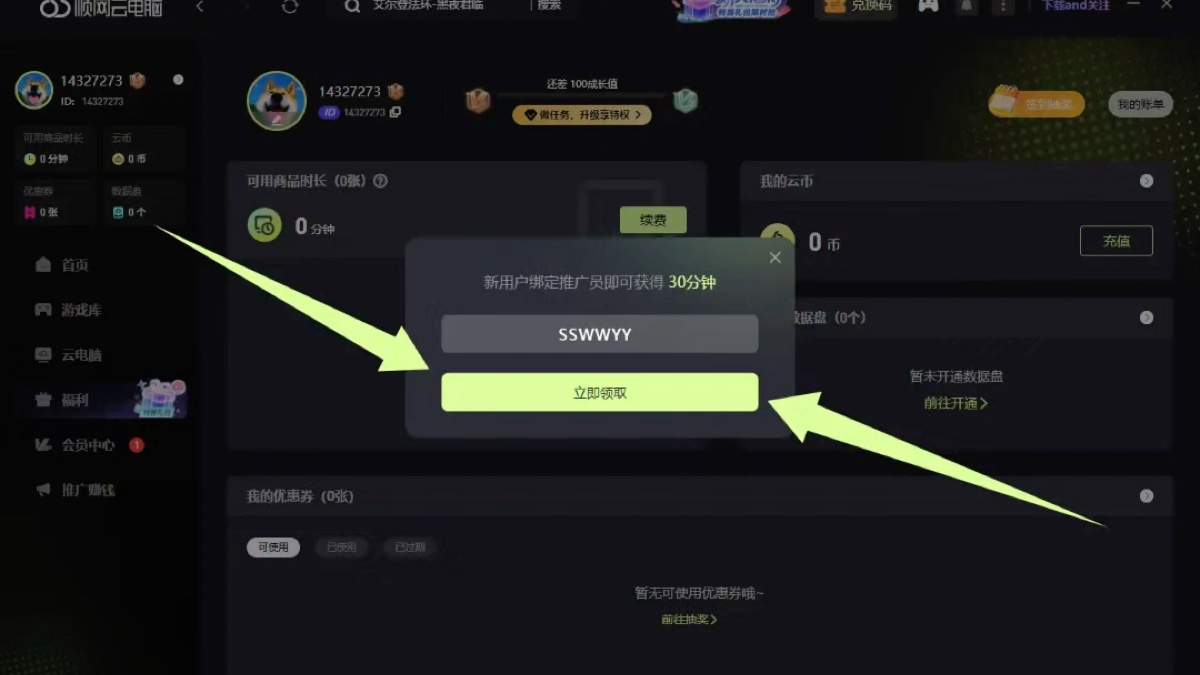The height and width of the screenshot is (675, 1200).
Task: Open the three-dot more options icon
Action: point(1003,7)
